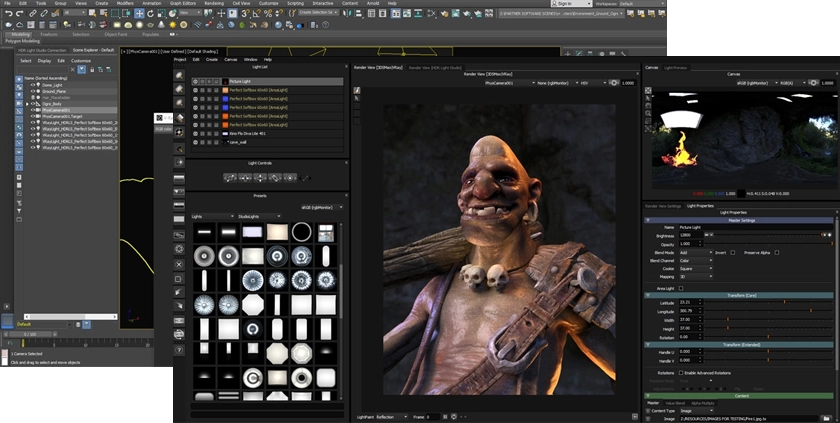Select the Rotate tool in 3ds Max toolbar
This screenshot has width=840, height=423.
pos(151,13)
